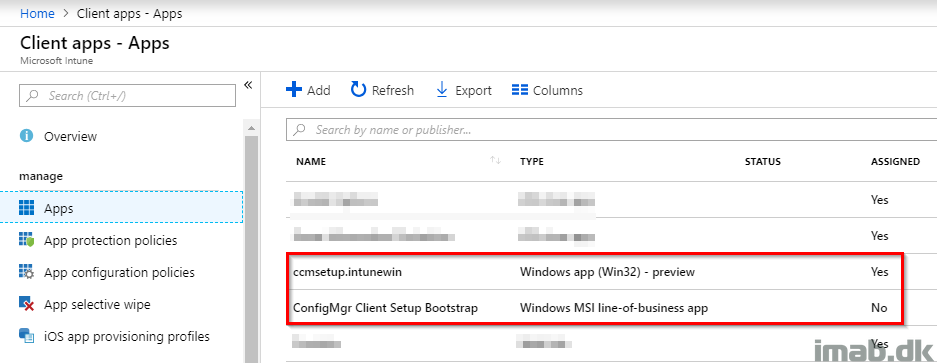Image resolution: width=937 pixels, height=363 pixels.
Task: Click the magnifier icon in sidebar search
Action: pos(33,96)
